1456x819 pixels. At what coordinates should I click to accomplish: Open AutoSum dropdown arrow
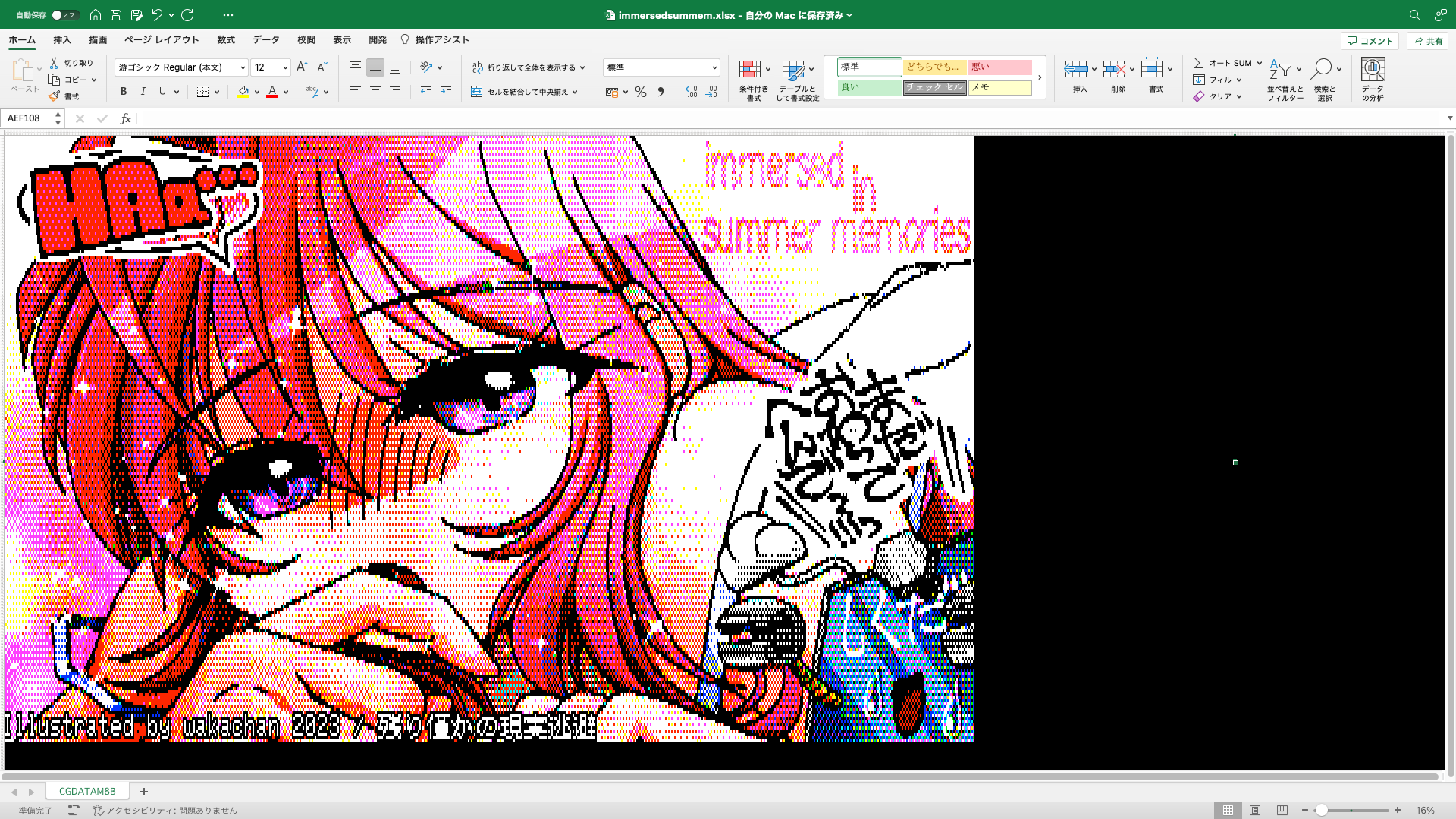[1259, 63]
